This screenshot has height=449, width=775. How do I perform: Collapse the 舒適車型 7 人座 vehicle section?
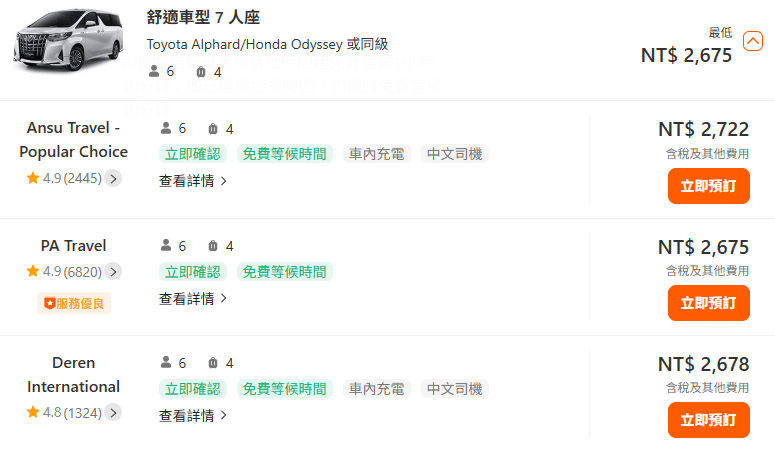[x=752, y=41]
